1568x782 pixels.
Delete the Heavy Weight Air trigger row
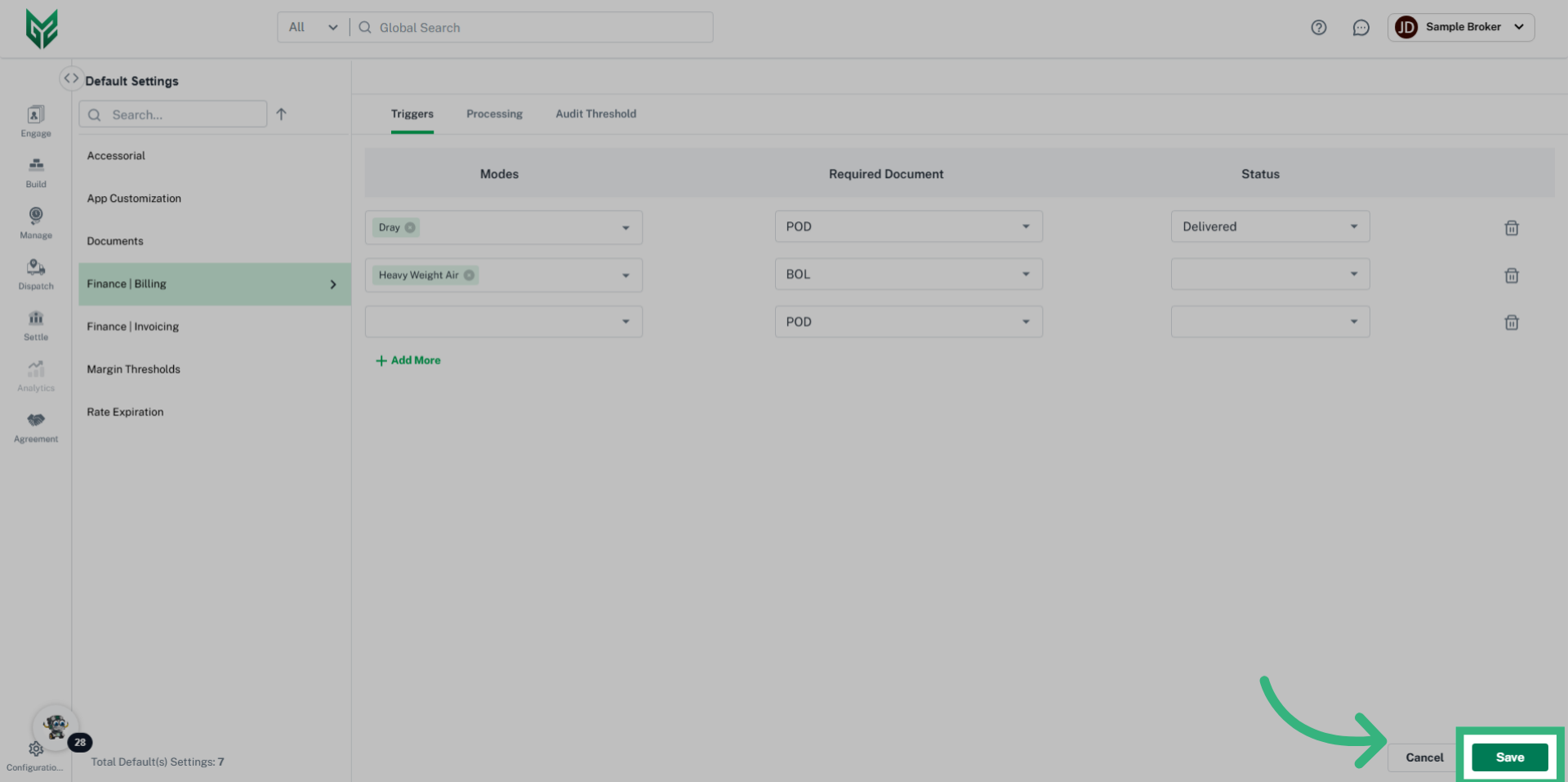click(1511, 275)
